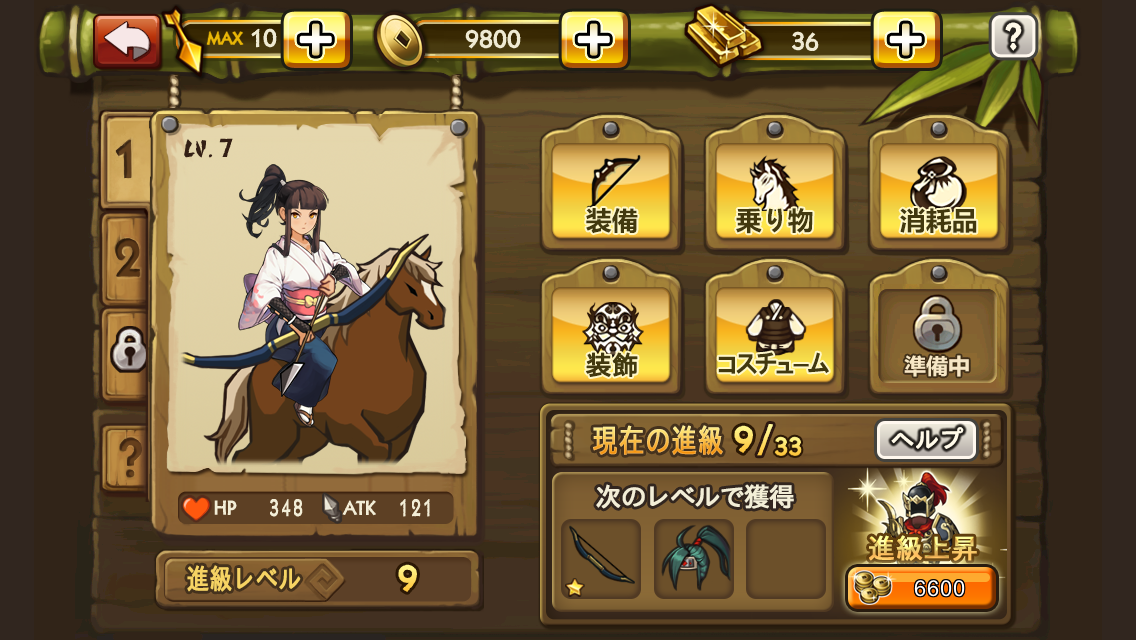View the bow reward thumbnail
The image size is (1136, 640).
(601, 559)
